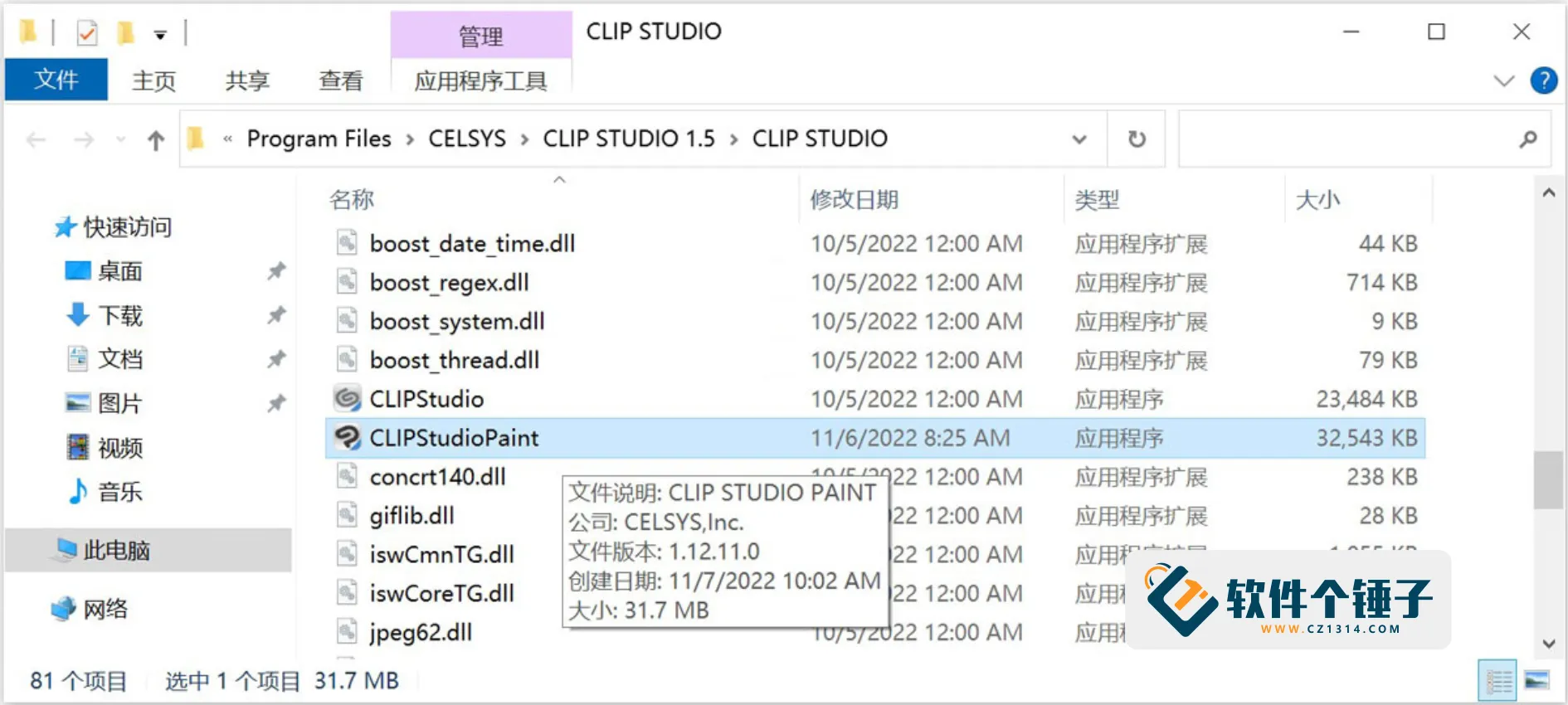Click the boost_date_time.dll file icon
This screenshot has width=1568, height=705.
347,243
